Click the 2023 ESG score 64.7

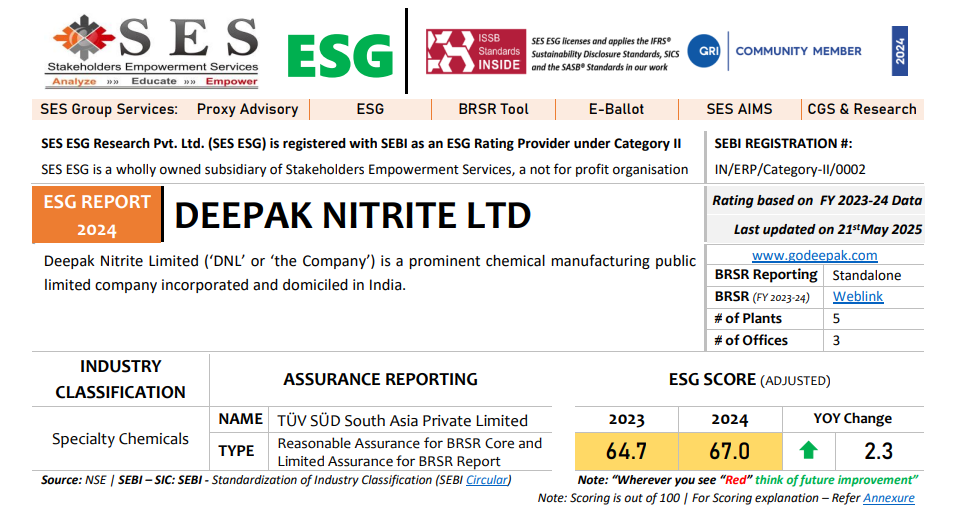click(626, 451)
